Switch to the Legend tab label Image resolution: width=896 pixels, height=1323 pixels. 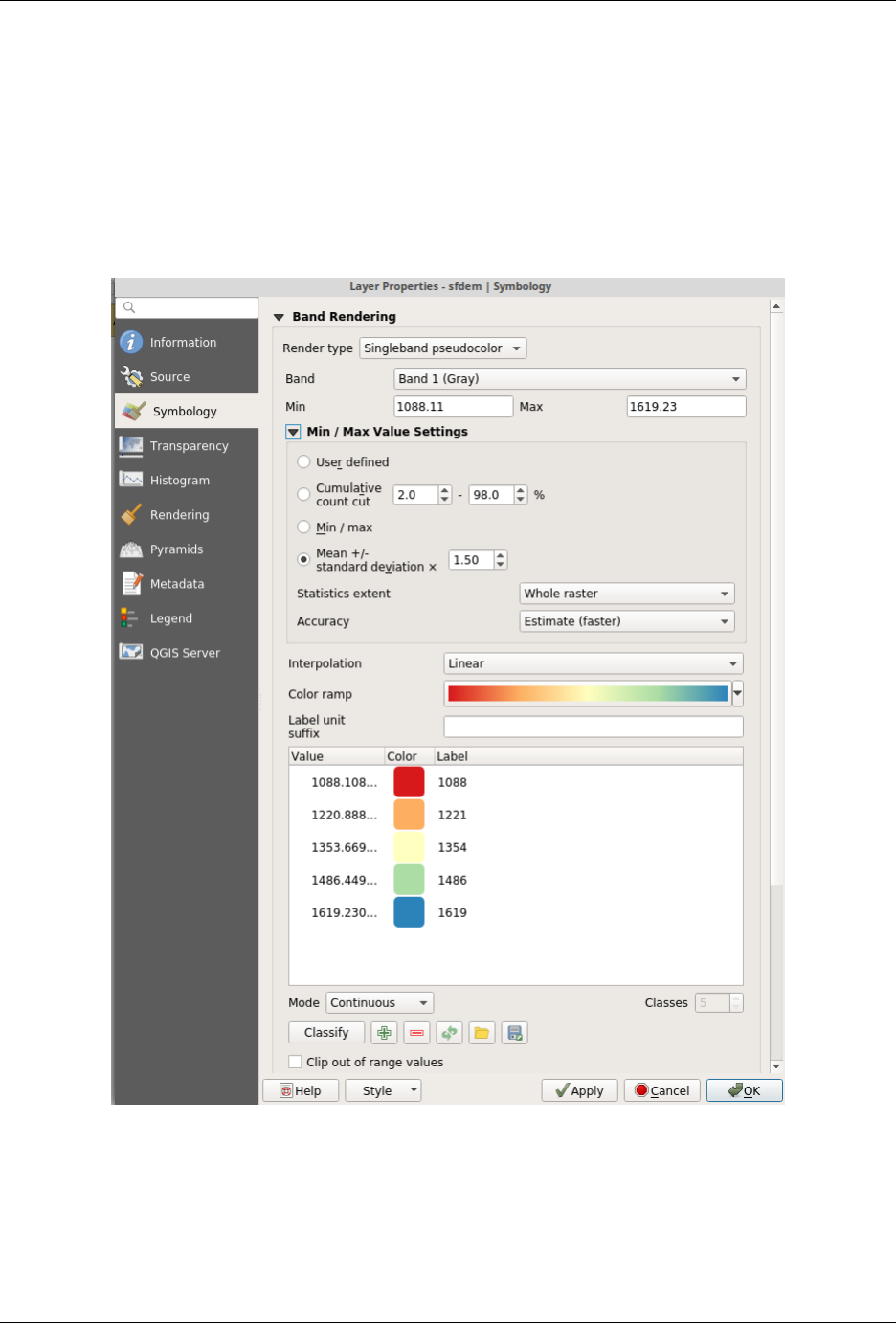(x=171, y=618)
